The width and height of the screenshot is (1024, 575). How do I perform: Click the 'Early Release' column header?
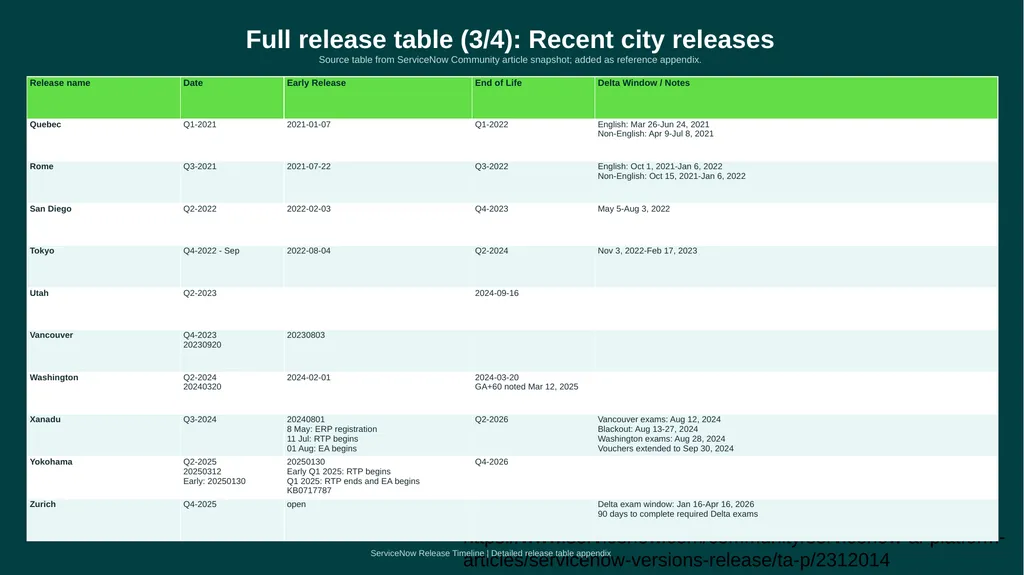(x=377, y=97)
